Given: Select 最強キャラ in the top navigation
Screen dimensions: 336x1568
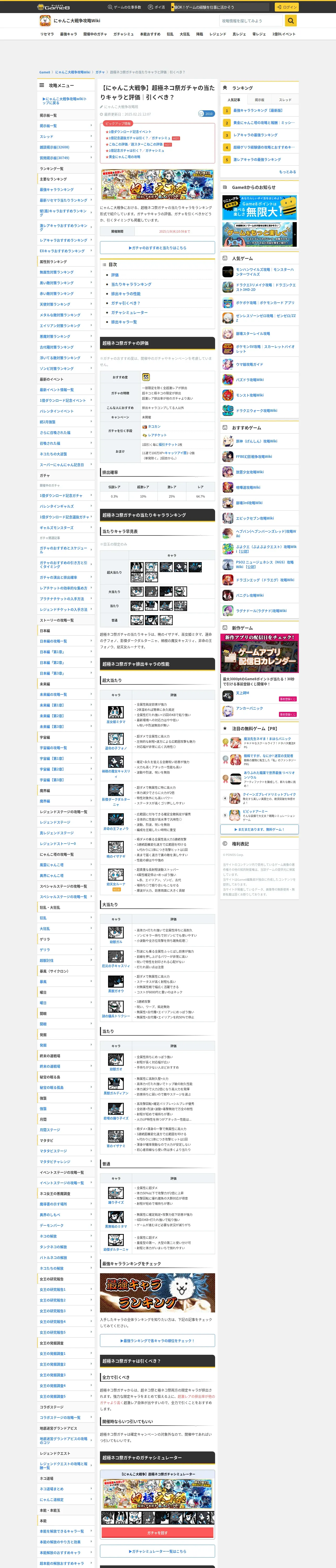Looking at the screenshot, I should (x=68, y=34).
